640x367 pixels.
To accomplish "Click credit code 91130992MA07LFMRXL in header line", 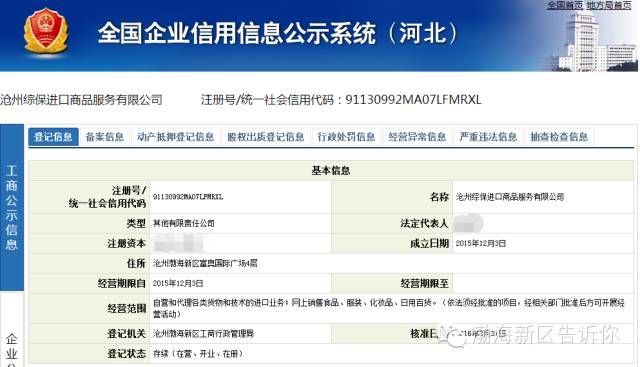I will [413, 100].
